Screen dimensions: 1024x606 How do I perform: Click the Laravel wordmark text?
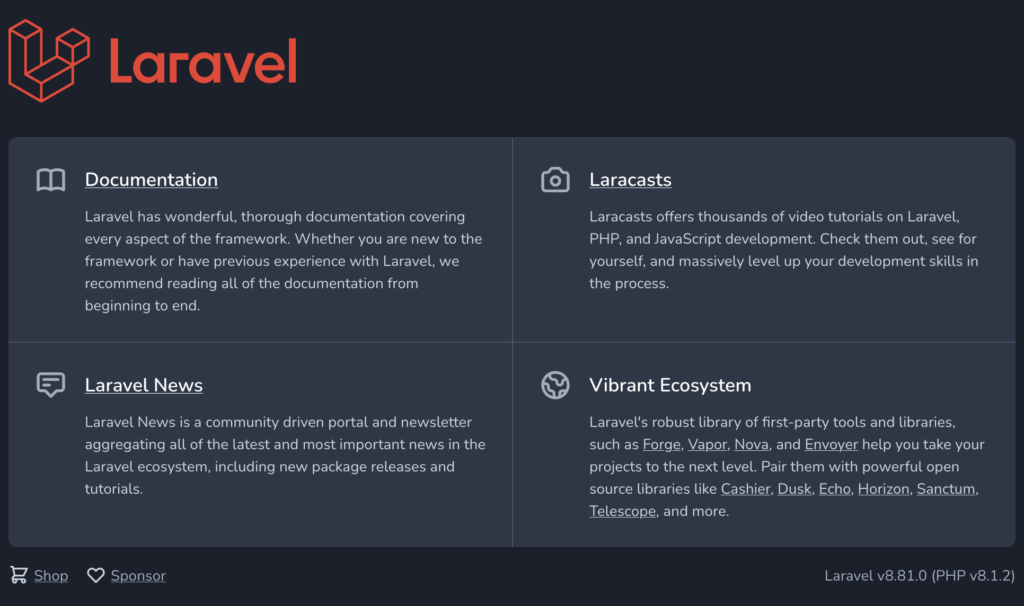(x=203, y=61)
